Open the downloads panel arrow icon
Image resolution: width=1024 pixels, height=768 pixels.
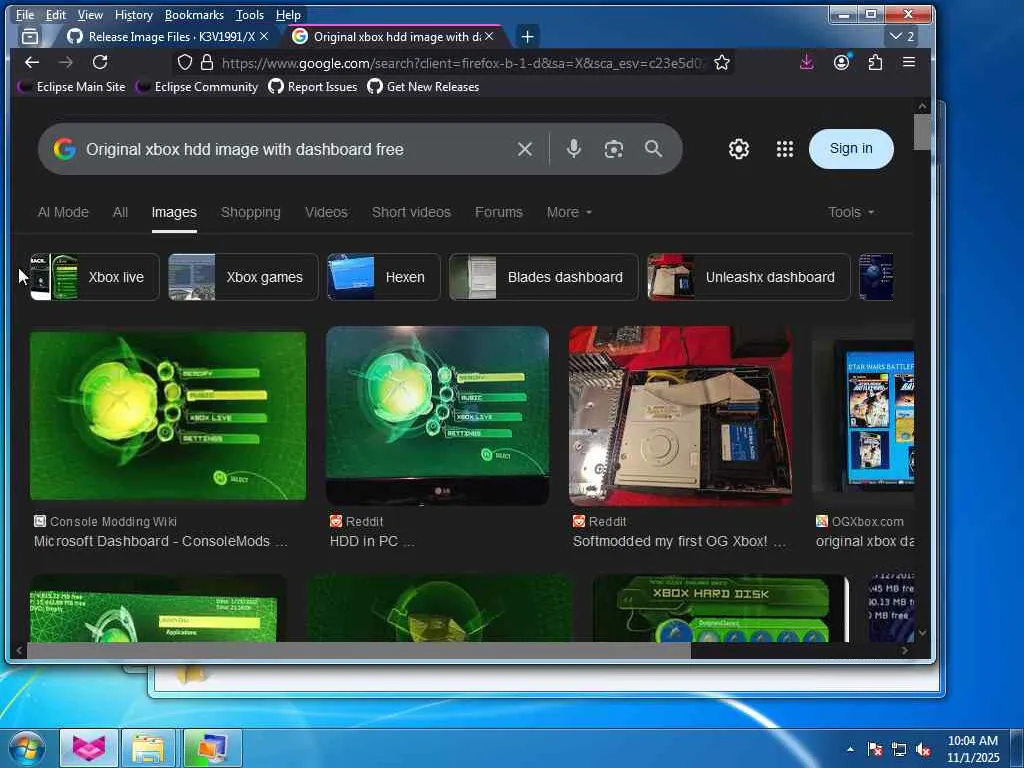[807, 62]
